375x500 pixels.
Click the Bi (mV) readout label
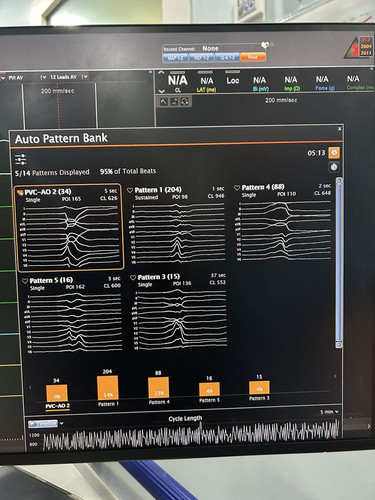point(261,89)
